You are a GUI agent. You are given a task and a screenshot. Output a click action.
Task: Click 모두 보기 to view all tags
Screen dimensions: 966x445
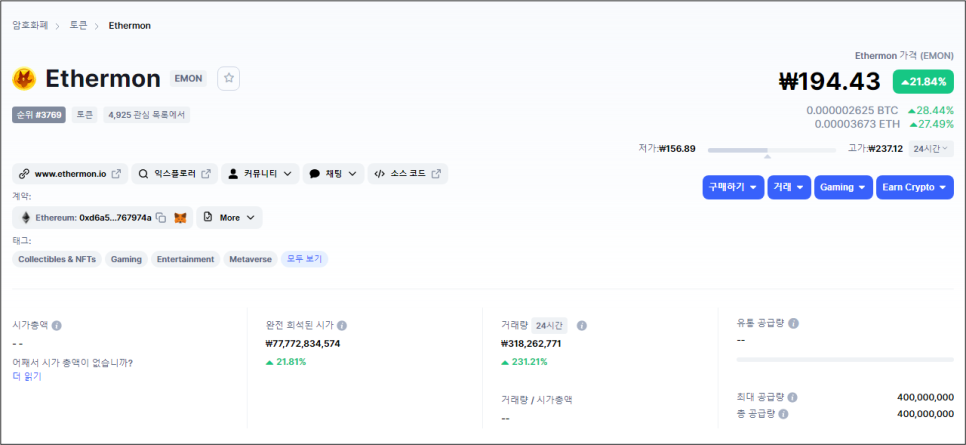coord(304,259)
